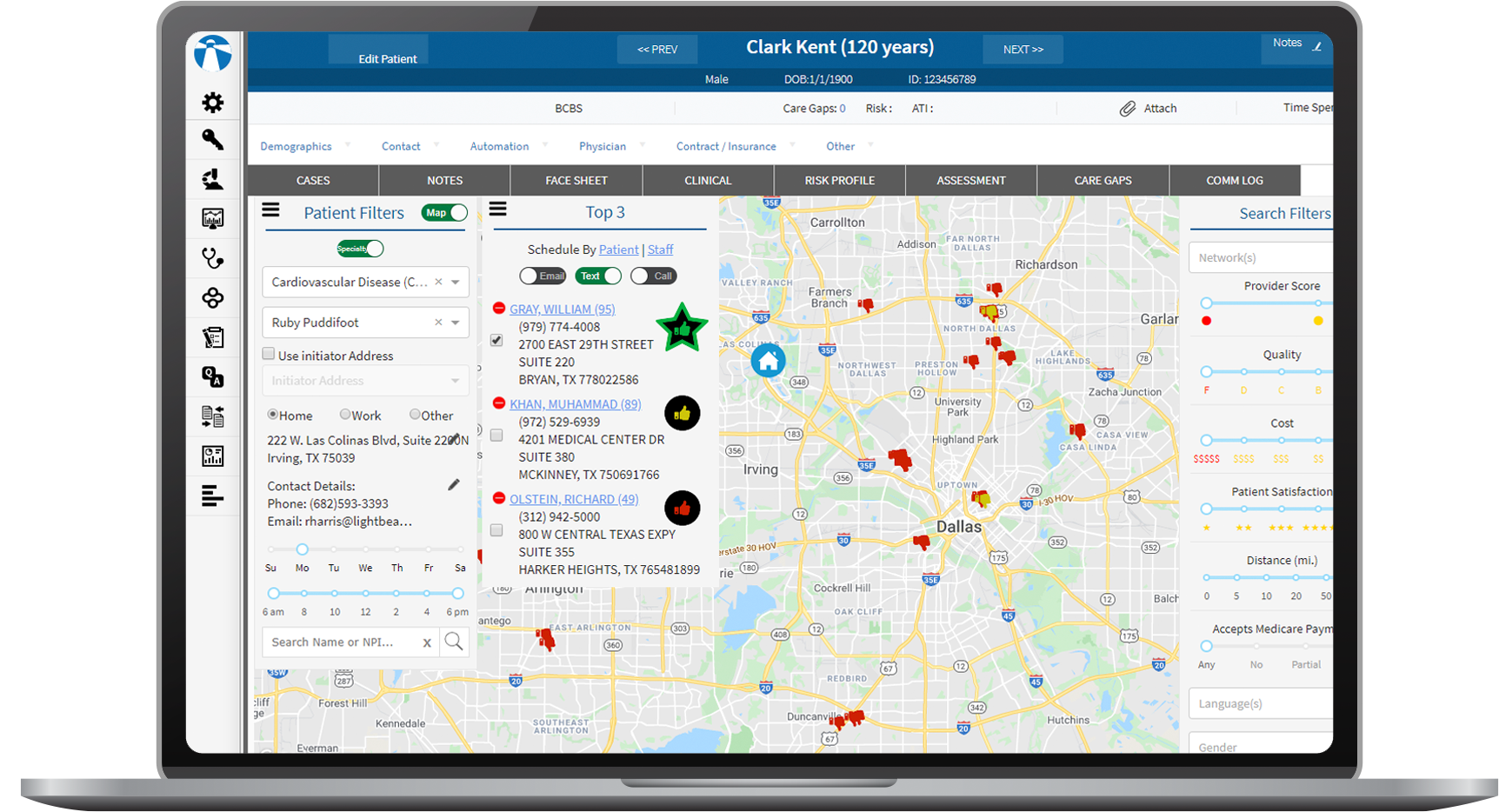Click the settings gear icon in sidebar

pos(212,103)
